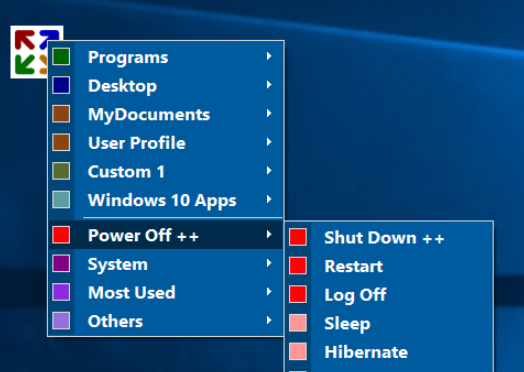Expand the Others submenu arrow

pyautogui.click(x=269, y=321)
